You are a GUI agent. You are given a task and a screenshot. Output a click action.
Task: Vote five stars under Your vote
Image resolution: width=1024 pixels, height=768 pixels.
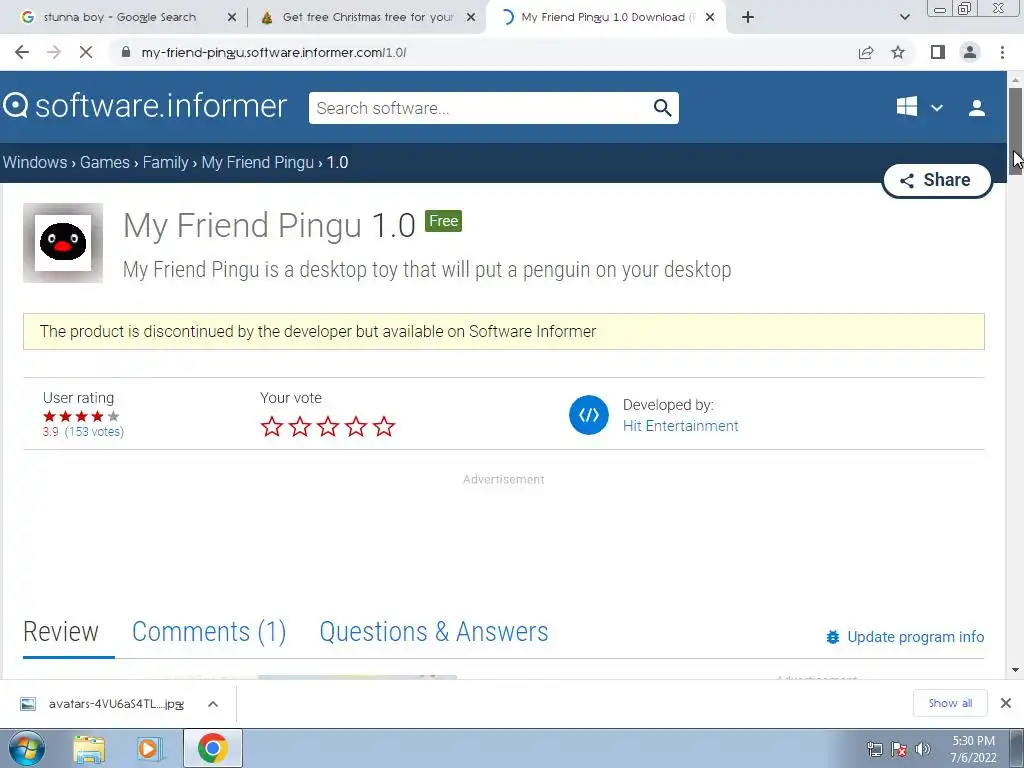tap(384, 427)
